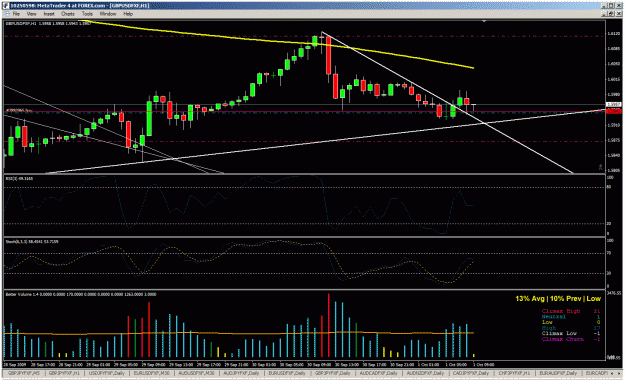Open the View menu
Image resolution: width=625 pixels, height=380 pixels.
pos(31,14)
